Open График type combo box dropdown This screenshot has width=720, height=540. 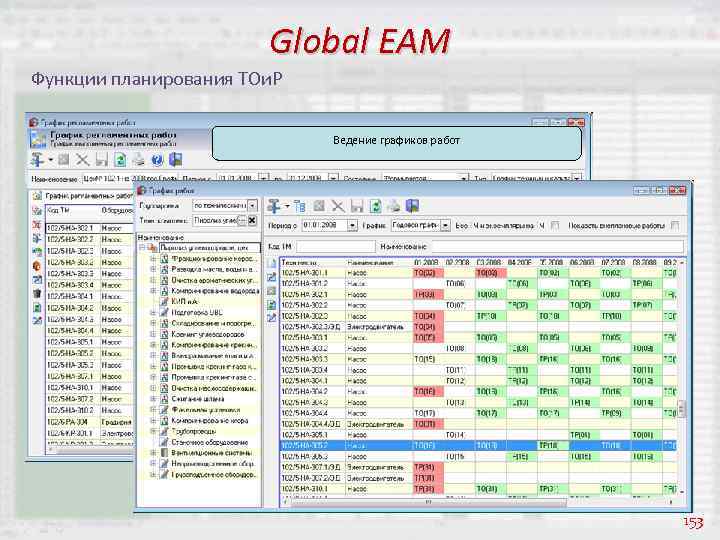coord(445,225)
